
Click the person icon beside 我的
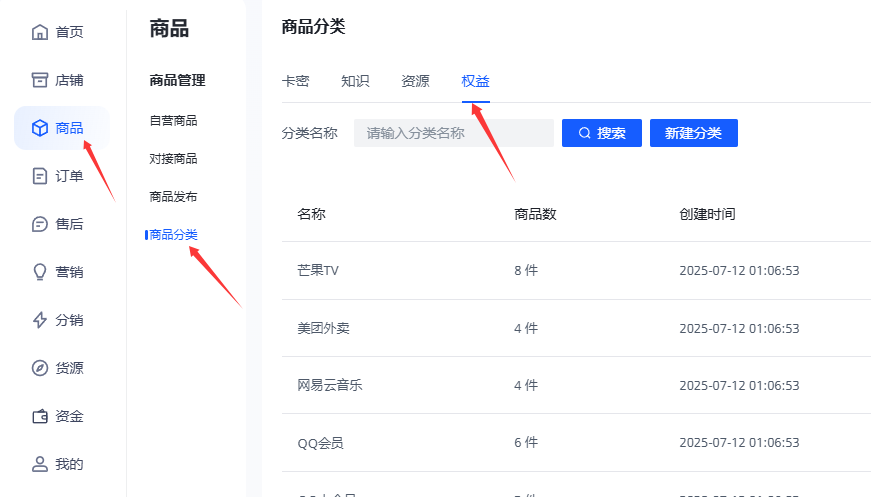point(39,464)
